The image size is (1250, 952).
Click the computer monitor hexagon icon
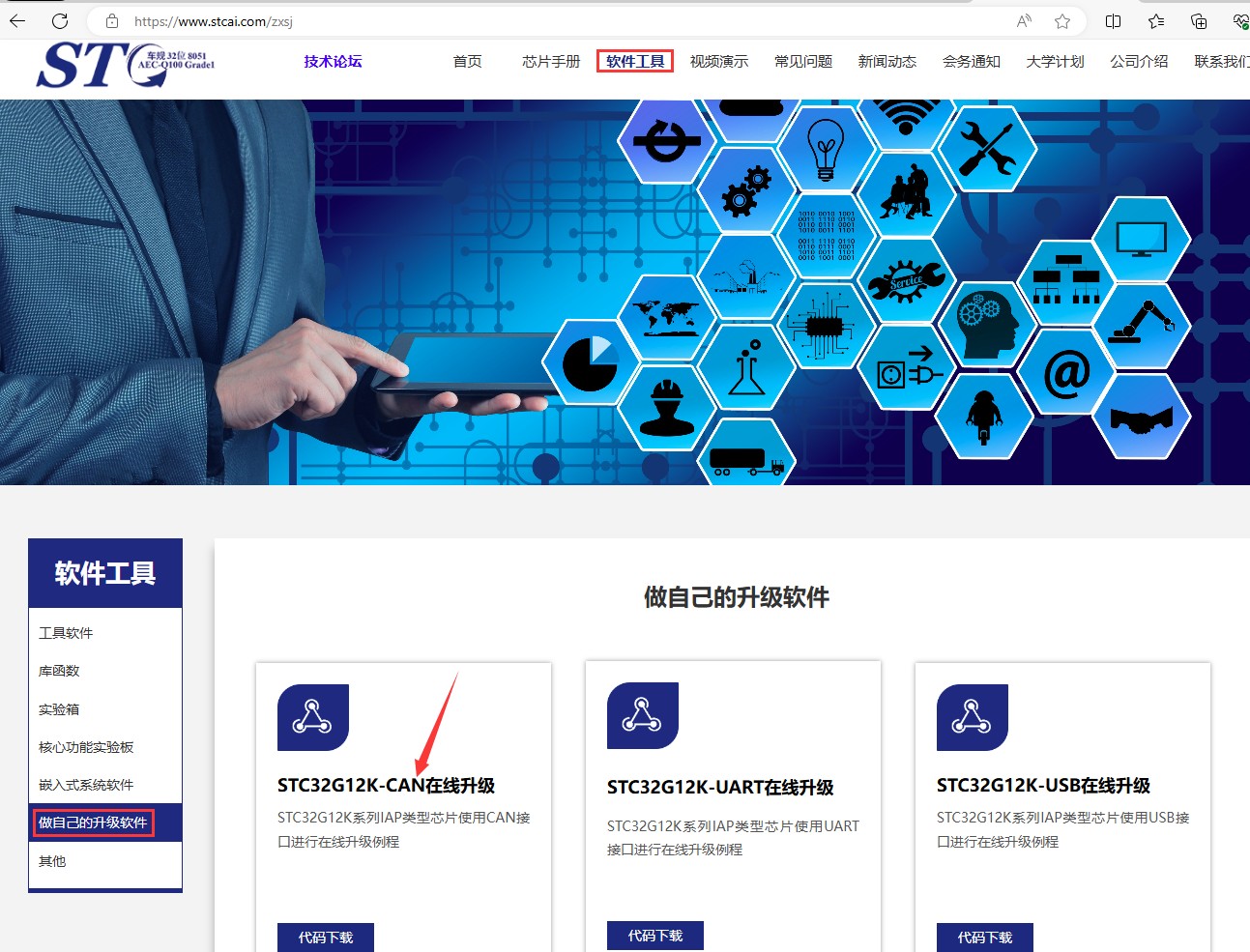click(x=1142, y=239)
